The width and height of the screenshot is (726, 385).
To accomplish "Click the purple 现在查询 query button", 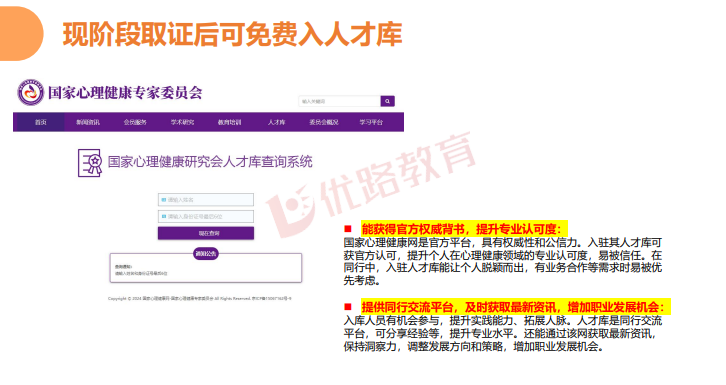I will coord(206,233).
